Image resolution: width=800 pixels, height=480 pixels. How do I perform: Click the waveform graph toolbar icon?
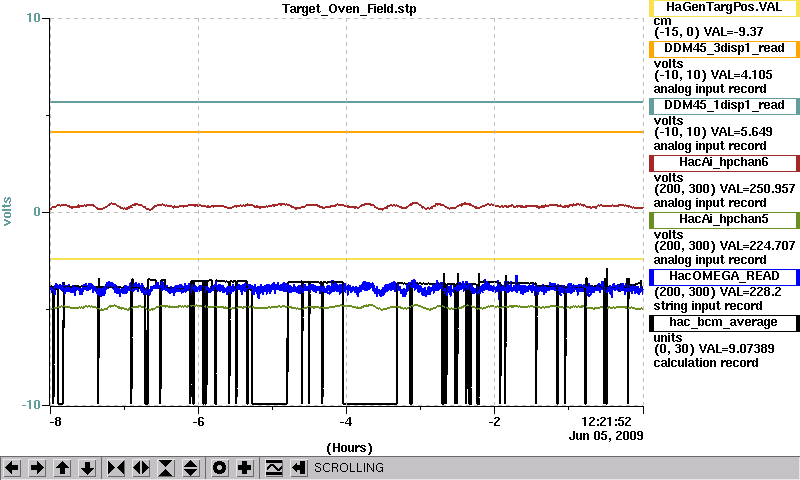(x=274, y=468)
